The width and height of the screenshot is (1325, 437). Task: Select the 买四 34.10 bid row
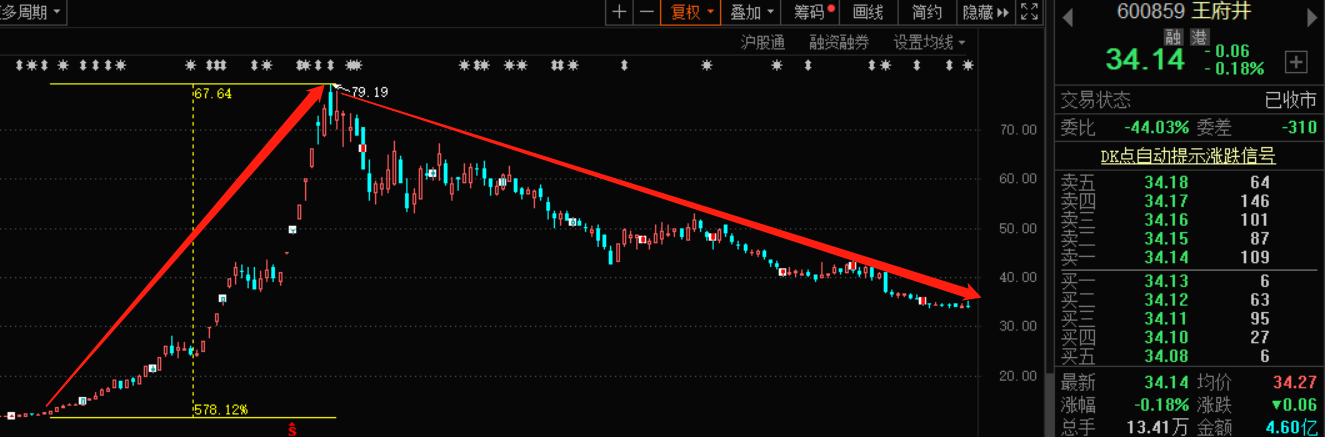tap(1190, 338)
